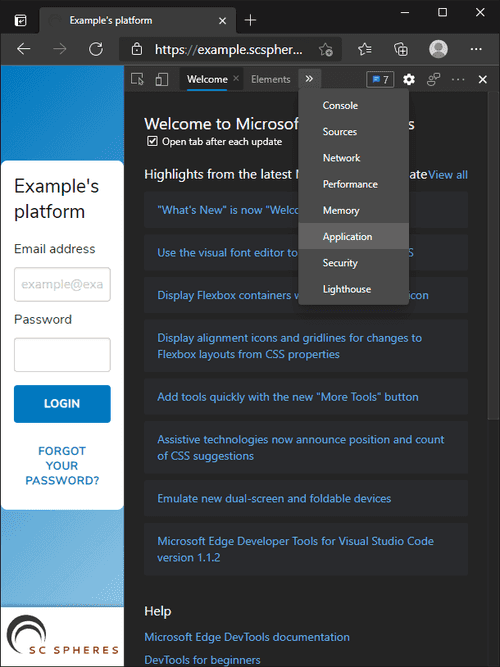Open Microsoft Edge DevTools documentation link
This screenshot has width=500, height=667.
247,637
